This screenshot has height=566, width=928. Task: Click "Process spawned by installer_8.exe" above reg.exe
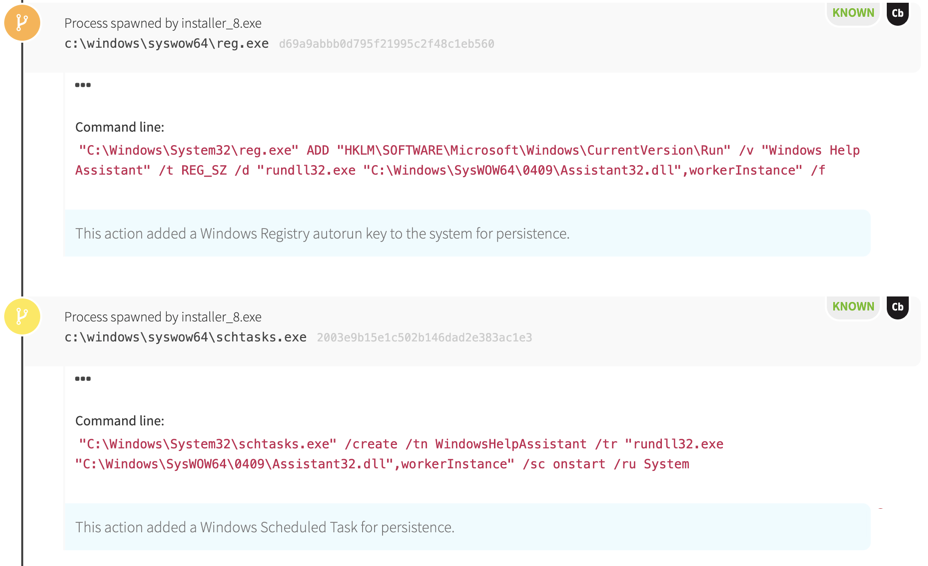click(x=163, y=23)
